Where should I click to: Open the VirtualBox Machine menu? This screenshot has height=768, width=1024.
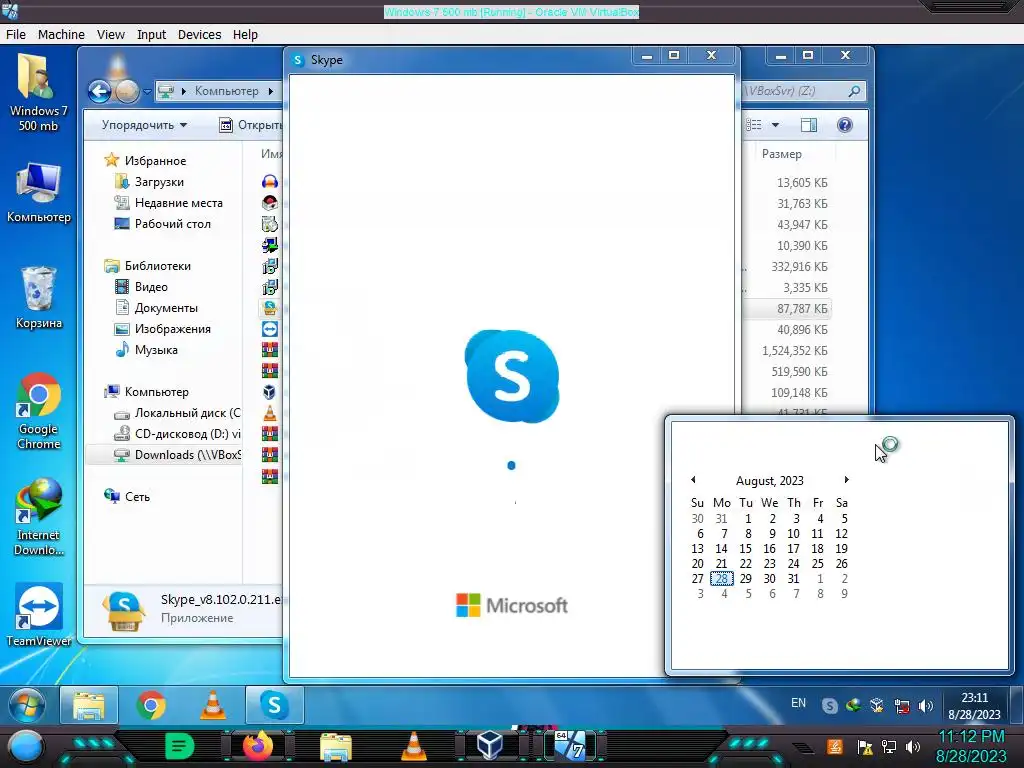pos(61,35)
